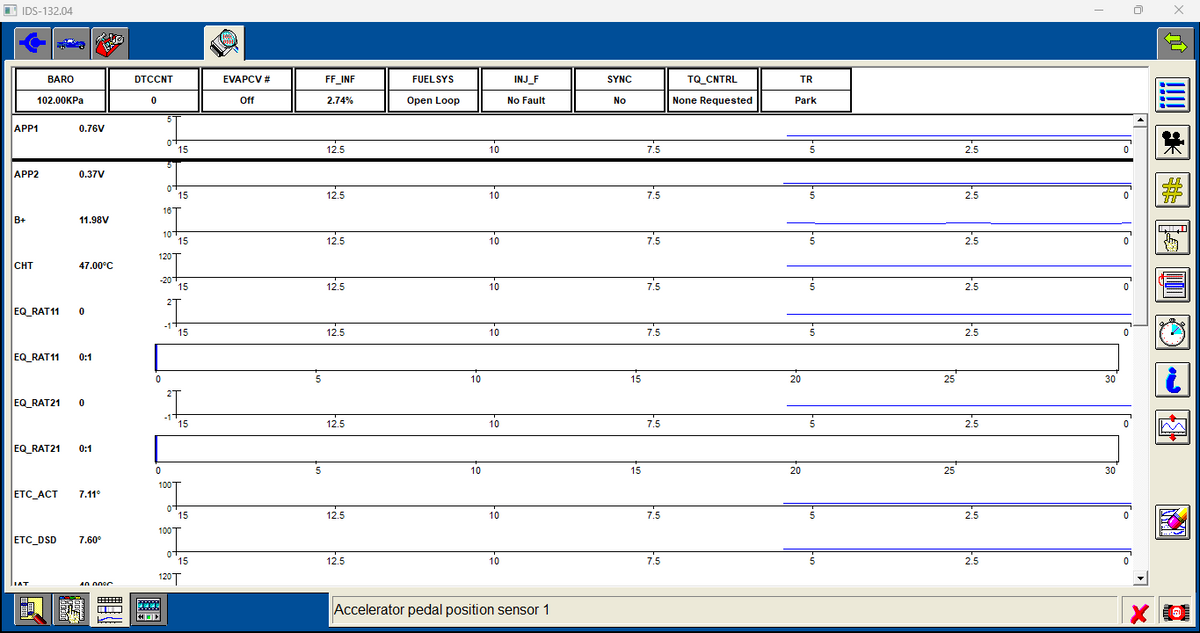
Task: Select the INJ_F No Fault box
Action: click(x=526, y=90)
